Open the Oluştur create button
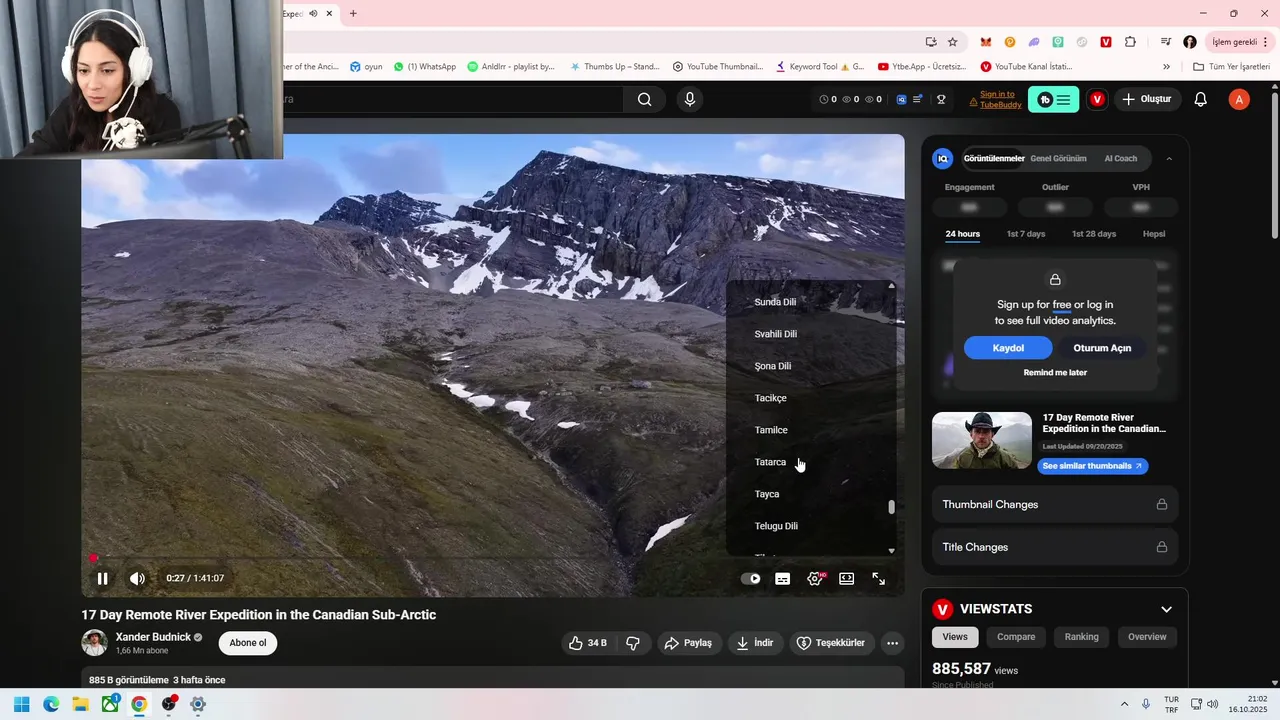This screenshot has width=1280, height=720. coord(1146,99)
